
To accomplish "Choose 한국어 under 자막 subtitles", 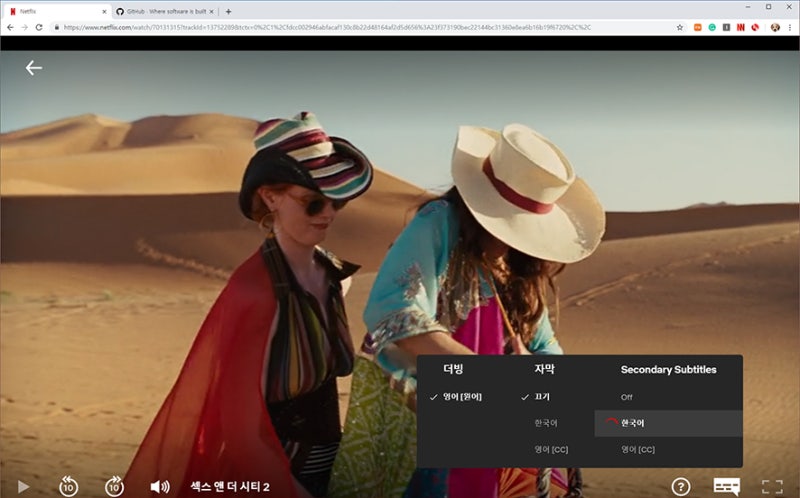I will (x=546, y=423).
